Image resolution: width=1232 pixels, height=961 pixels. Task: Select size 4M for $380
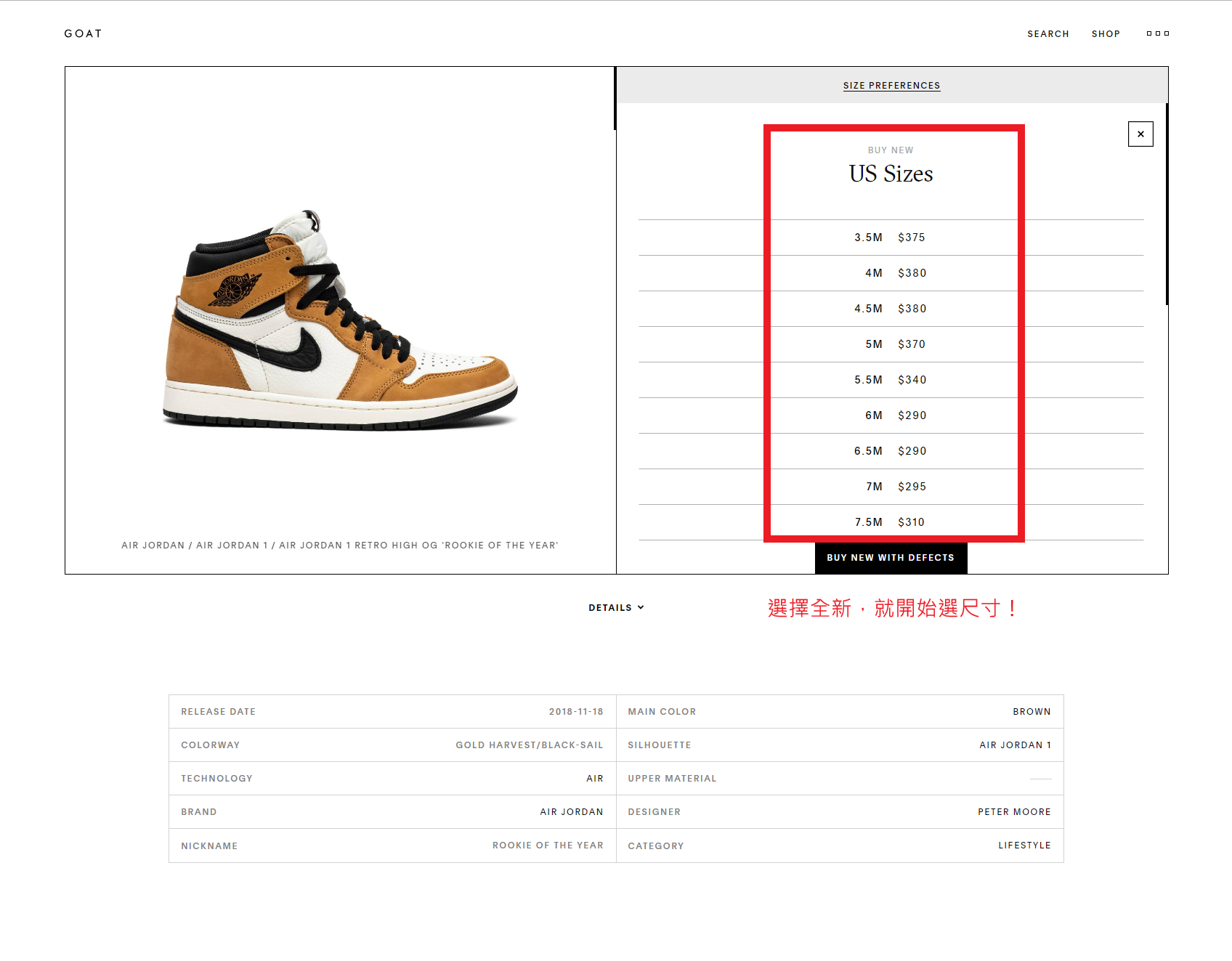click(x=890, y=273)
